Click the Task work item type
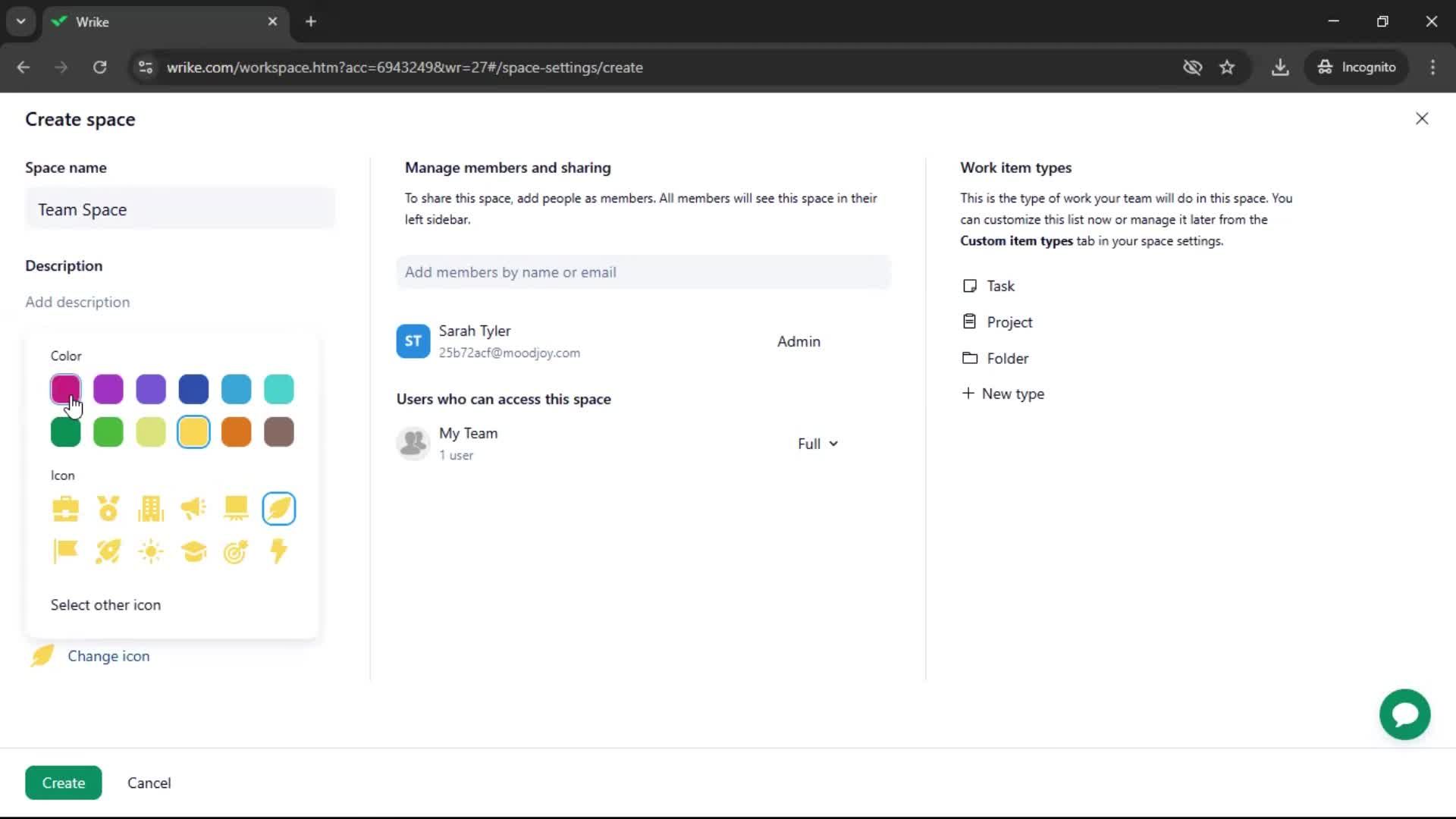The height and width of the screenshot is (819, 1456). tap(988, 286)
